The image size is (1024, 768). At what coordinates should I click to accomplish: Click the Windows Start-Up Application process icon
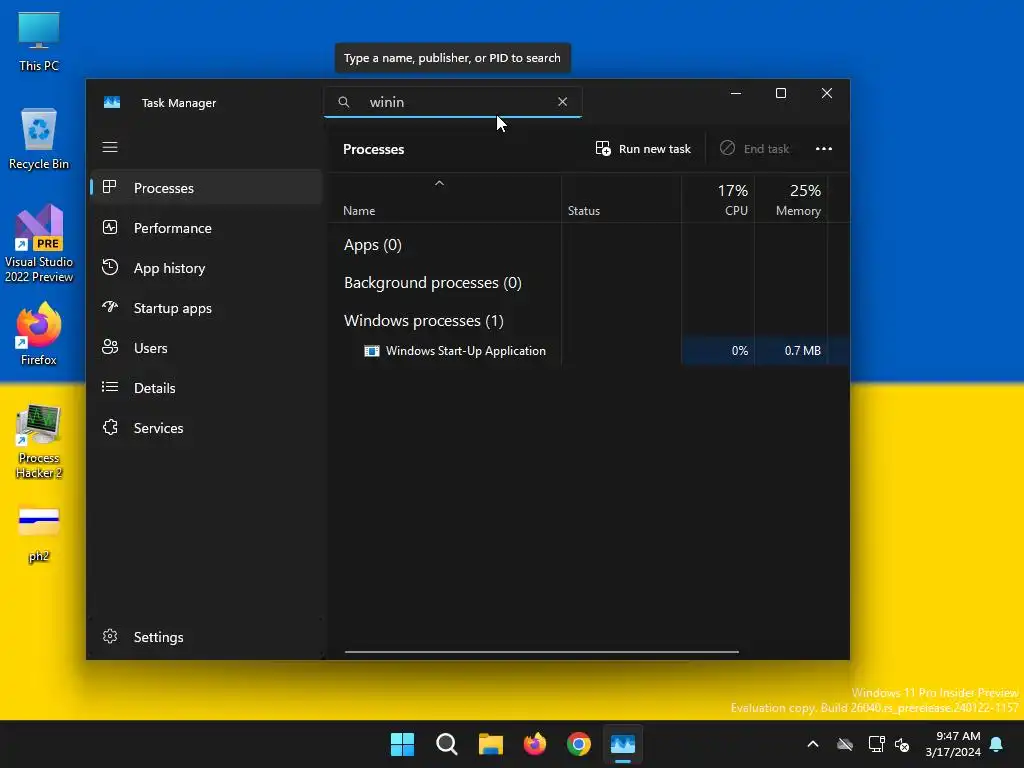372,351
